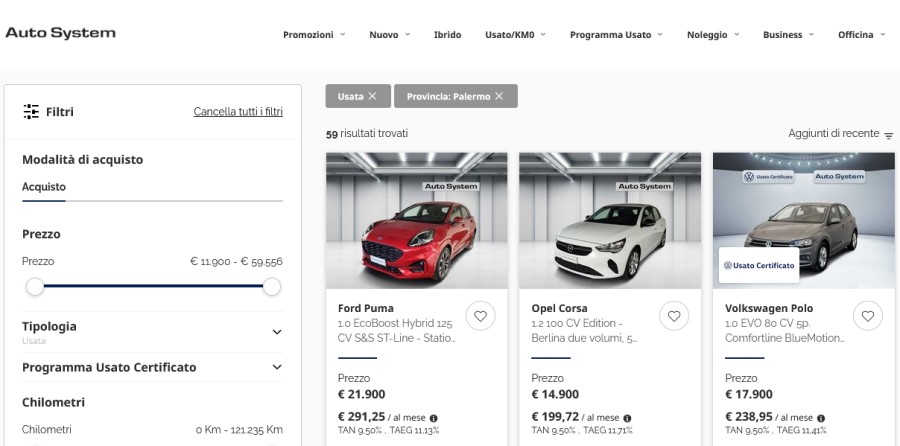Viewport: 900px width, 446px height.
Task: Click info icon beside Ford Puma monthly rate
Action: [x=434, y=418]
